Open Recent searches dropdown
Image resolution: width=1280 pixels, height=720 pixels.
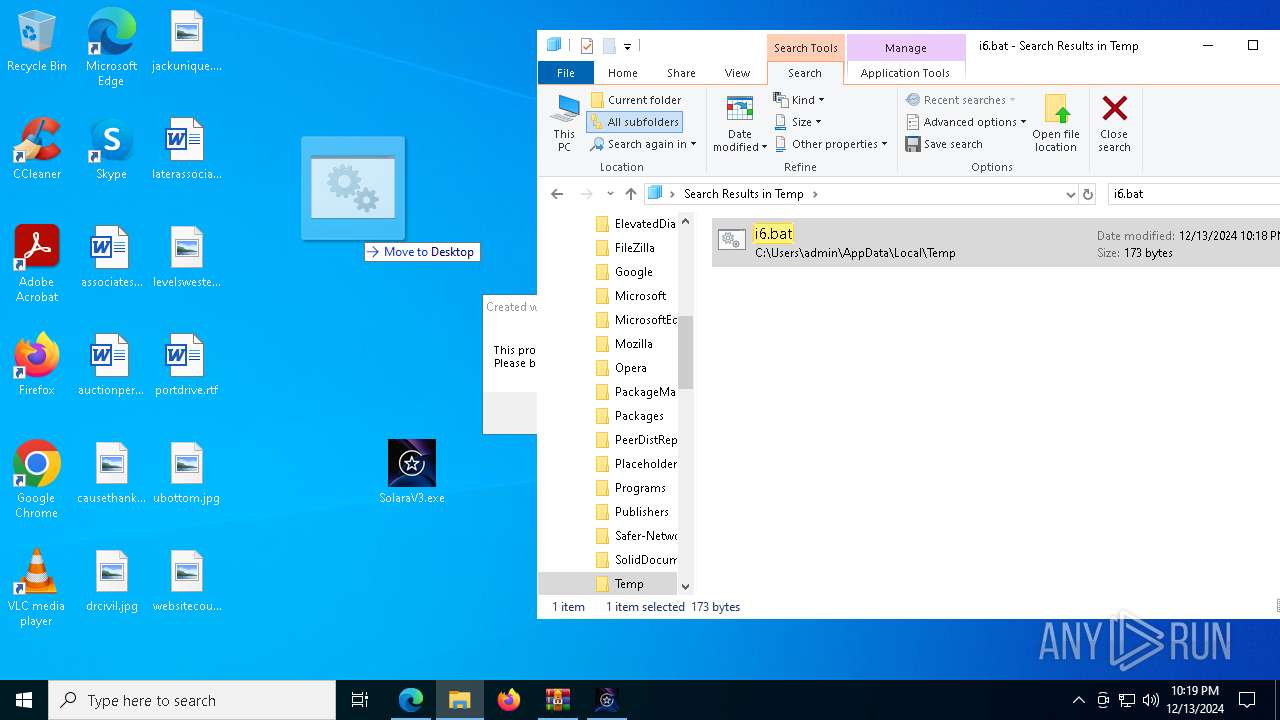pyautogui.click(x=961, y=100)
